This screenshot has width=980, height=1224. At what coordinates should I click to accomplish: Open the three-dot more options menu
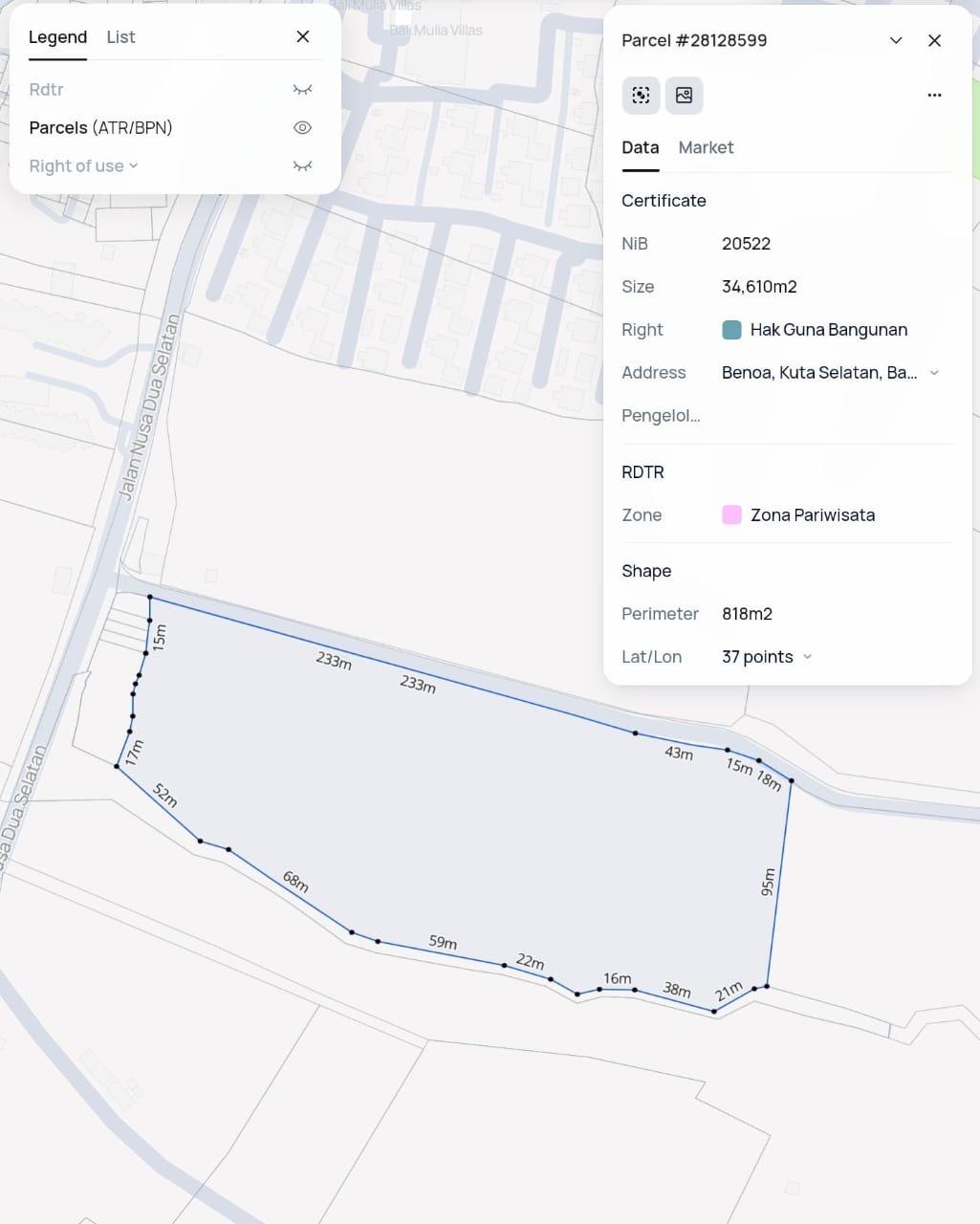(934, 96)
